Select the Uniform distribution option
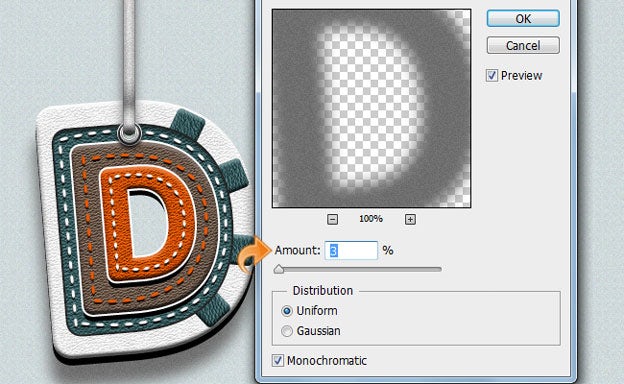624x384 pixels. pos(287,311)
